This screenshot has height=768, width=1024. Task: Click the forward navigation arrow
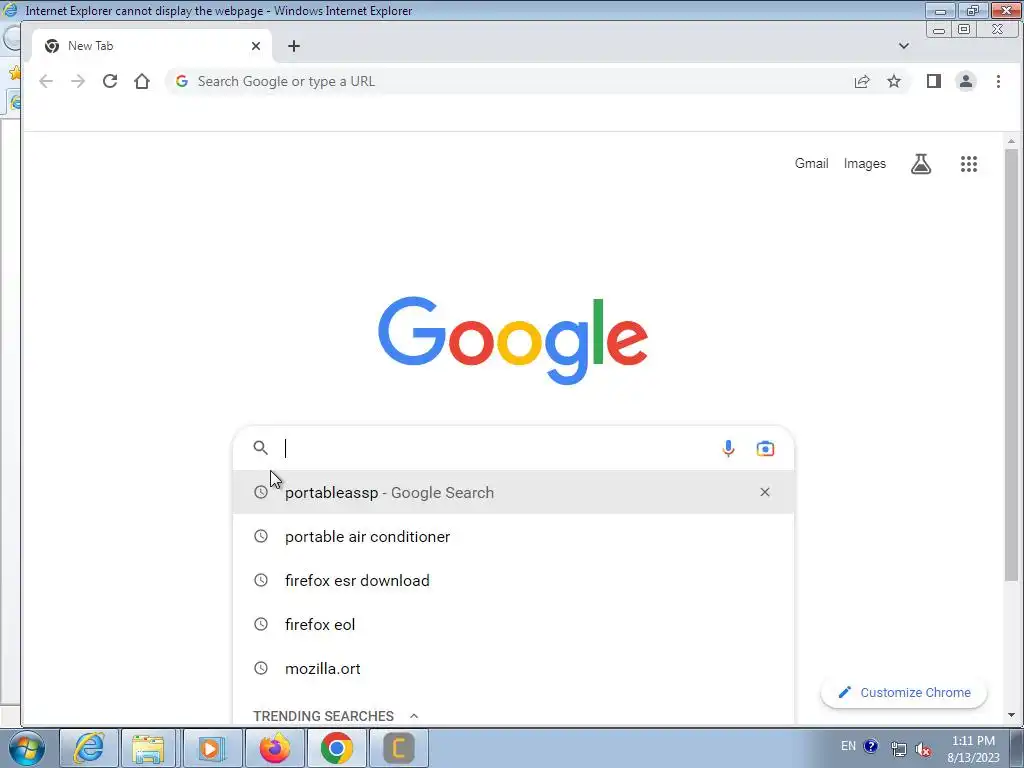78,81
